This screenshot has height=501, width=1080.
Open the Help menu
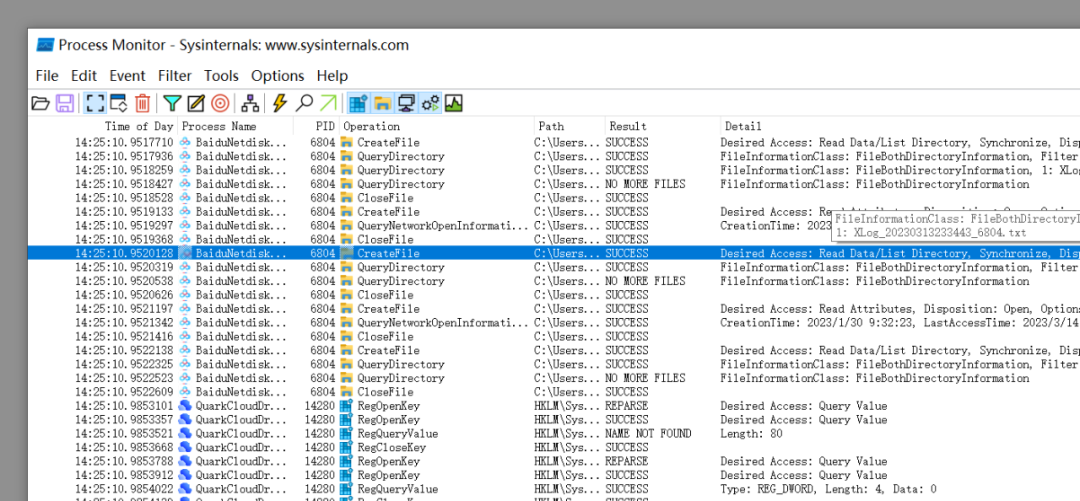(332, 76)
